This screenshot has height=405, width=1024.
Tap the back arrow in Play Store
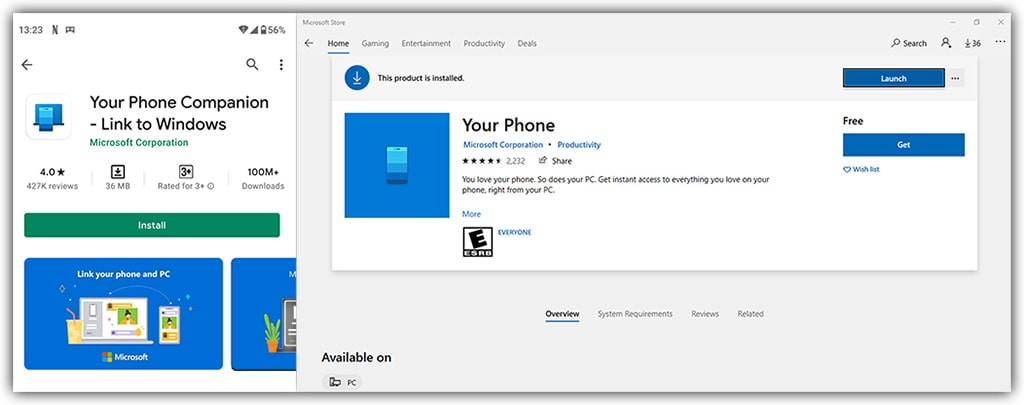pos(27,65)
